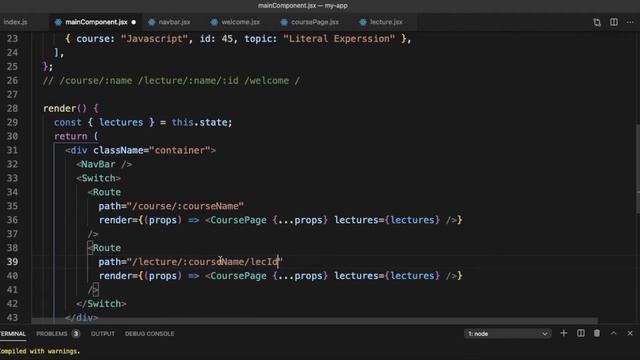The image size is (640, 360).
Task: Click line number 28 in the gutter
Action: click(12, 108)
